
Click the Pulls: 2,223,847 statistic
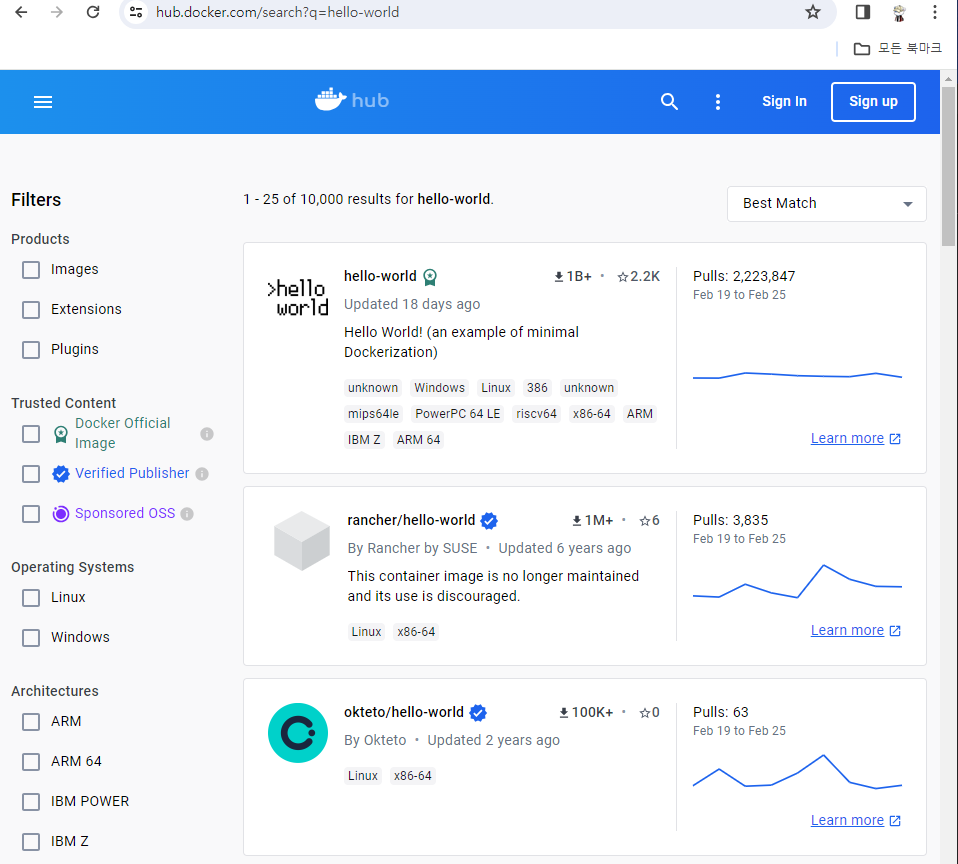click(x=744, y=276)
